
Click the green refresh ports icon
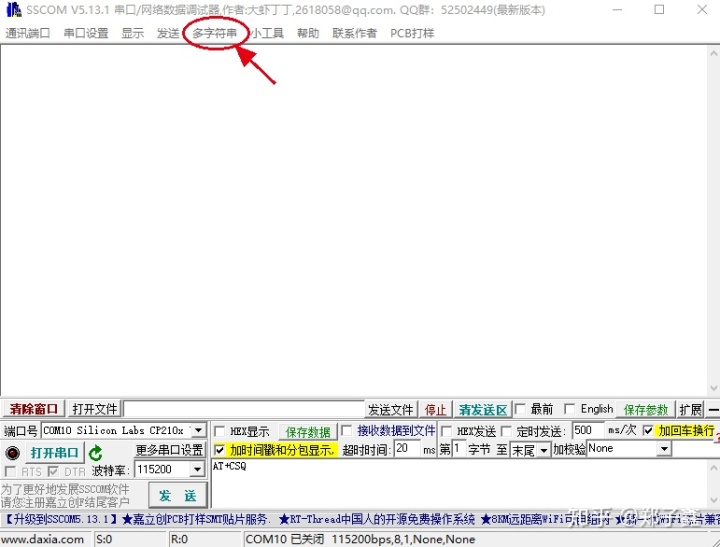(96, 453)
